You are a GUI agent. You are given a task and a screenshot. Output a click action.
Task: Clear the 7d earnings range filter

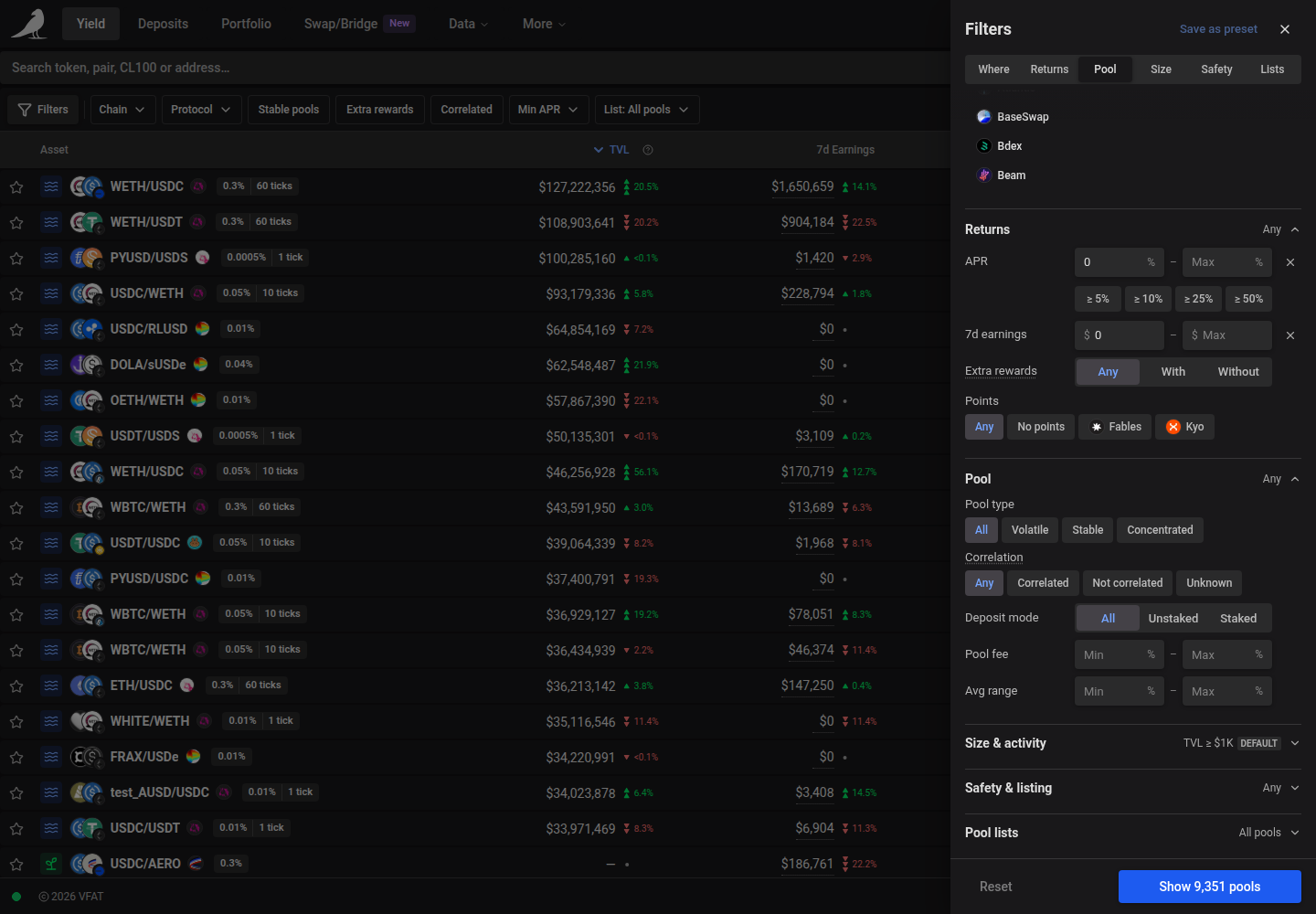pos(1290,335)
